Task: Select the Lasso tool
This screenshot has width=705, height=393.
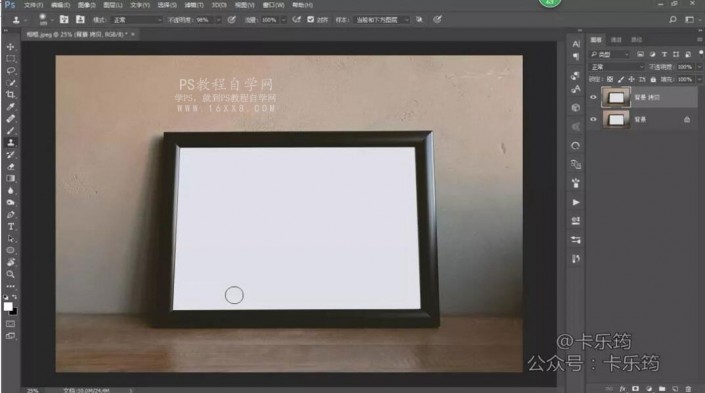Action: click(10, 71)
